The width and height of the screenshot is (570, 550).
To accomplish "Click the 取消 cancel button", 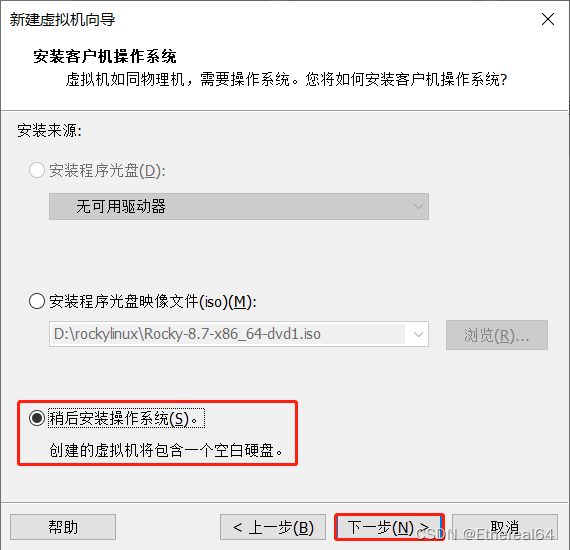I will point(505,527).
